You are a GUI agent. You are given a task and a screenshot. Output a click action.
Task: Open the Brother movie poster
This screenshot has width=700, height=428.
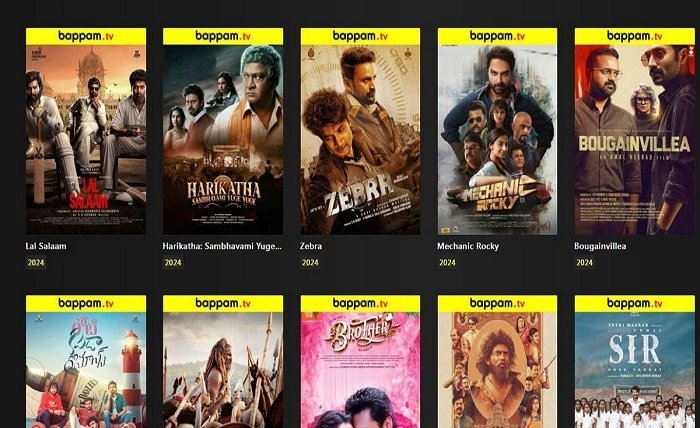pyautogui.click(x=360, y=362)
